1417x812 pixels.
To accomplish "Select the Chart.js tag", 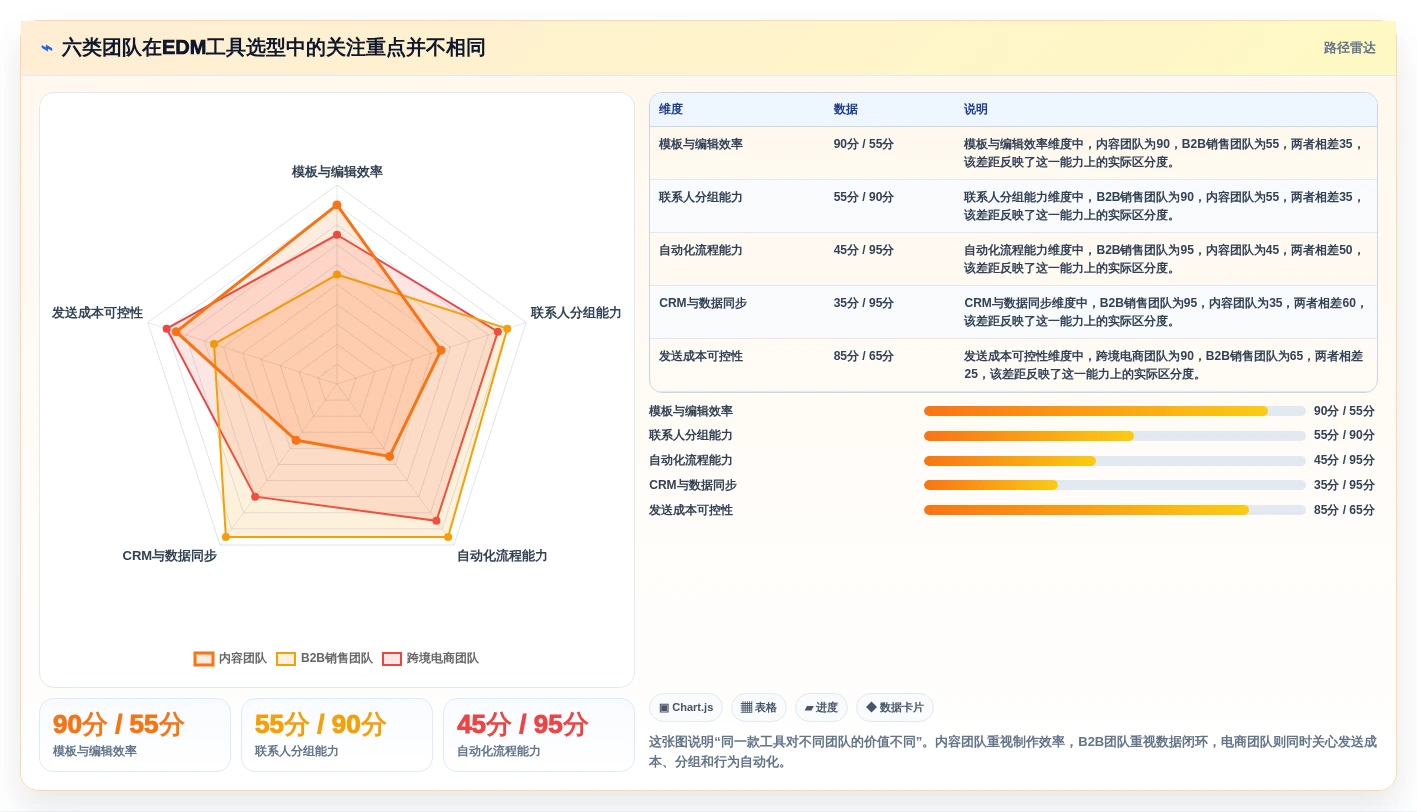I will click(x=686, y=707).
